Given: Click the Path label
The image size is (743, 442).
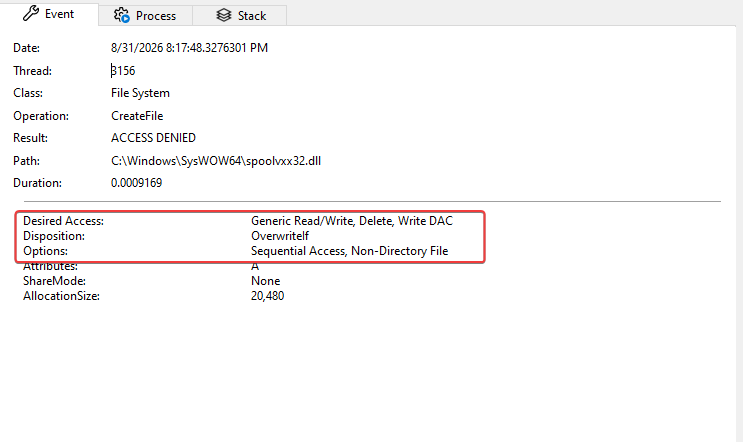Looking at the screenshot, I should point(27,161).
